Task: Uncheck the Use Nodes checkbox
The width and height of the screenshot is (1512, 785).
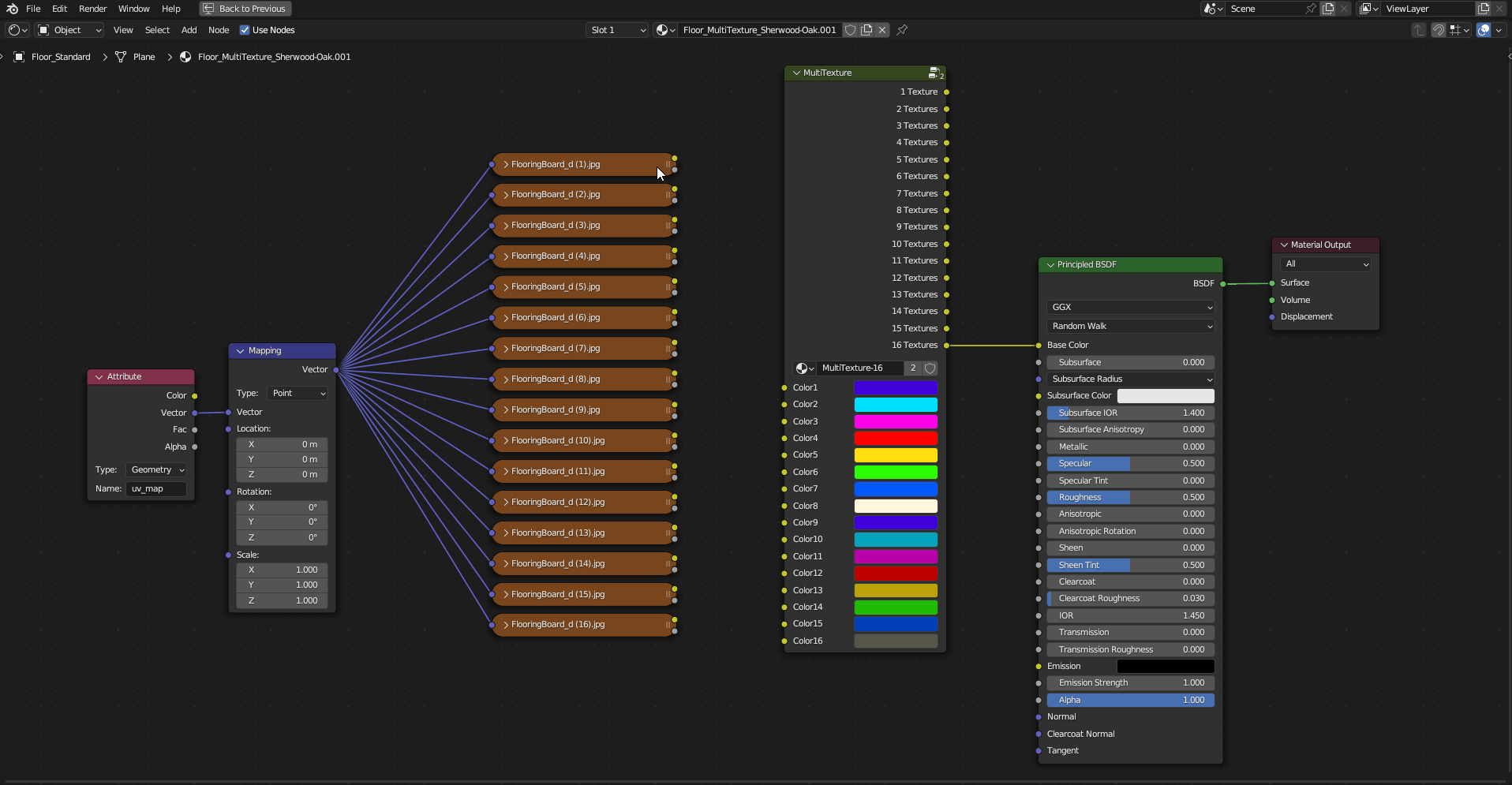Action: [245, 30]
